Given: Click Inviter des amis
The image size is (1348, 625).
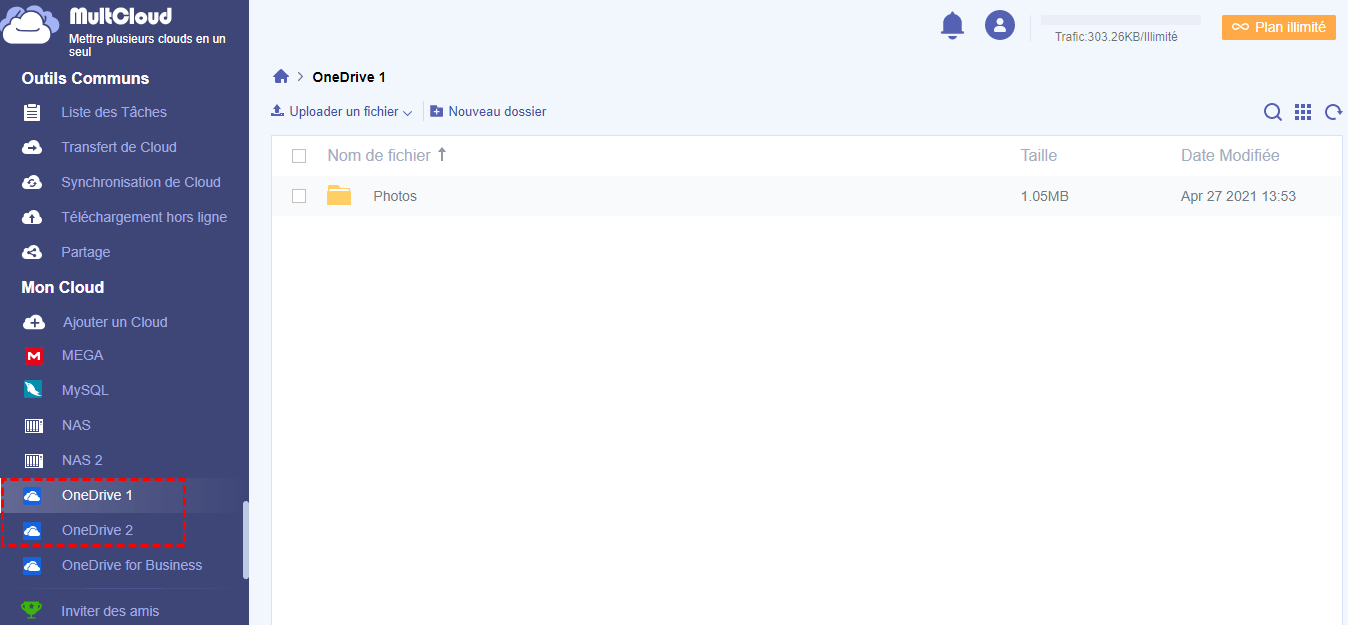Looking at the screenshot, I should (110, 611).
